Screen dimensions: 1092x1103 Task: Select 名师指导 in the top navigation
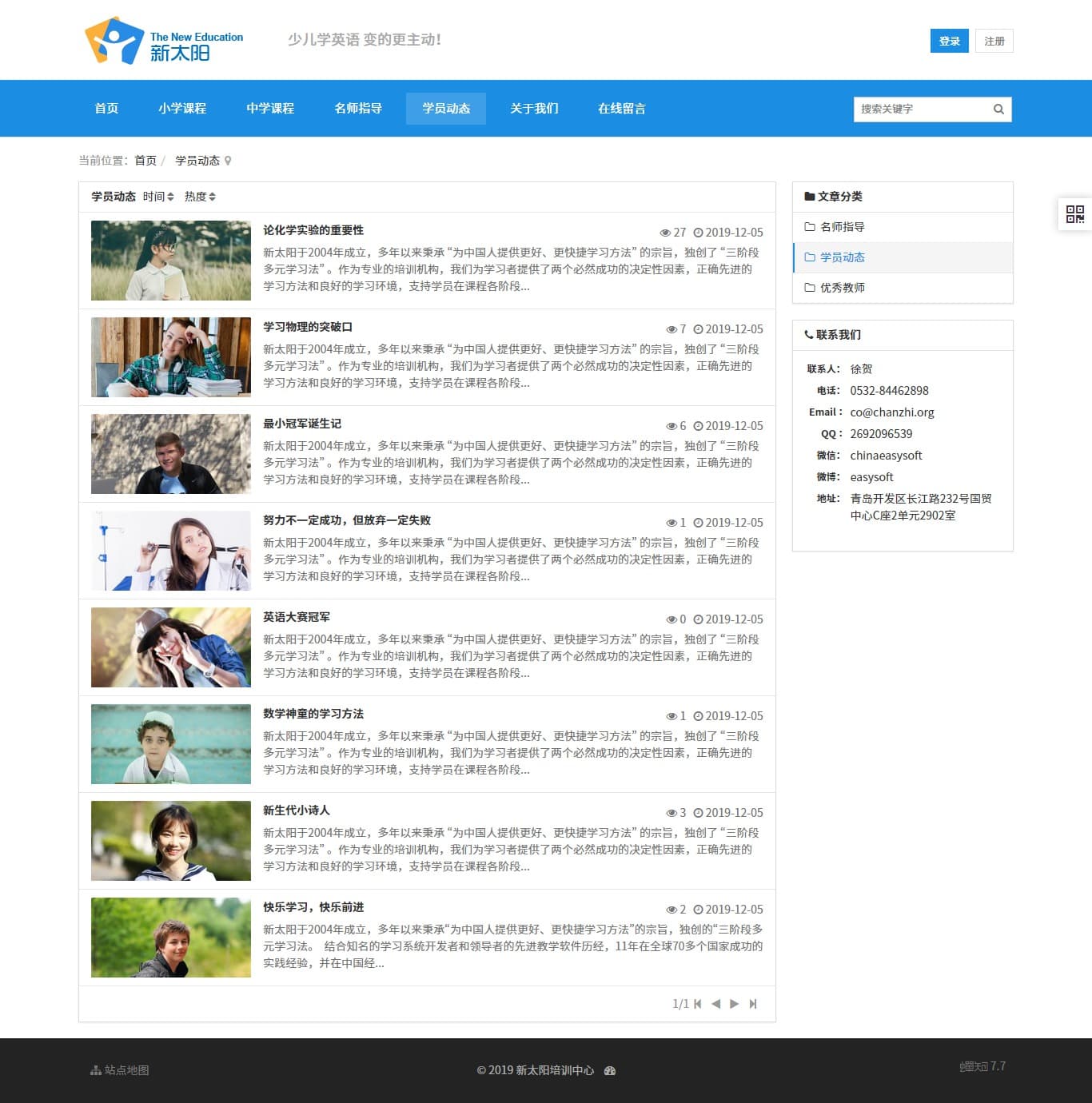coord(358,109)
